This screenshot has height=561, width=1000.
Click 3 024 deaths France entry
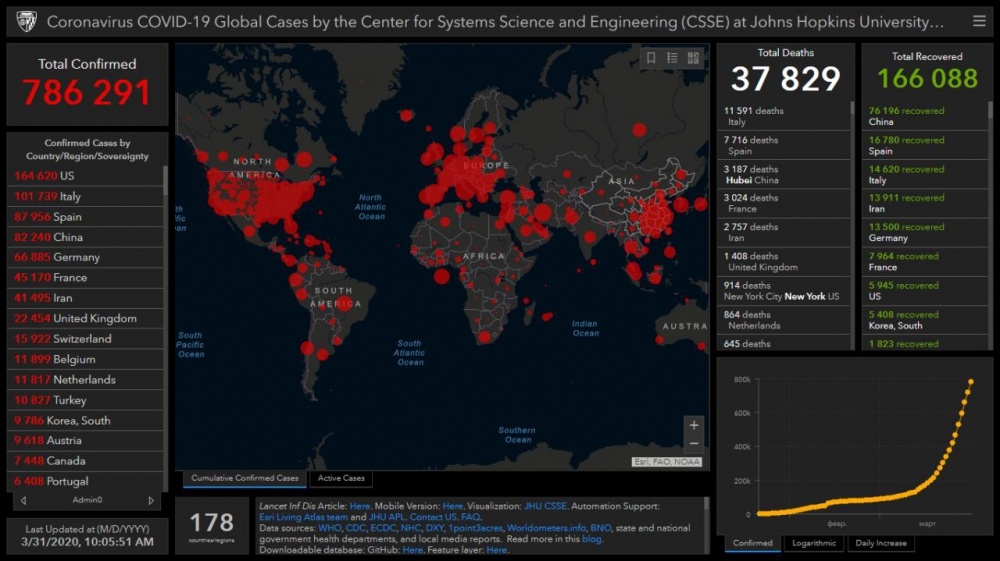point(783,203)
